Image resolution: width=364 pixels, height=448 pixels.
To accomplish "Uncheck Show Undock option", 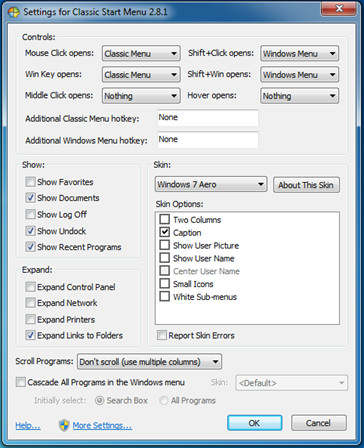I will point(30,231).
